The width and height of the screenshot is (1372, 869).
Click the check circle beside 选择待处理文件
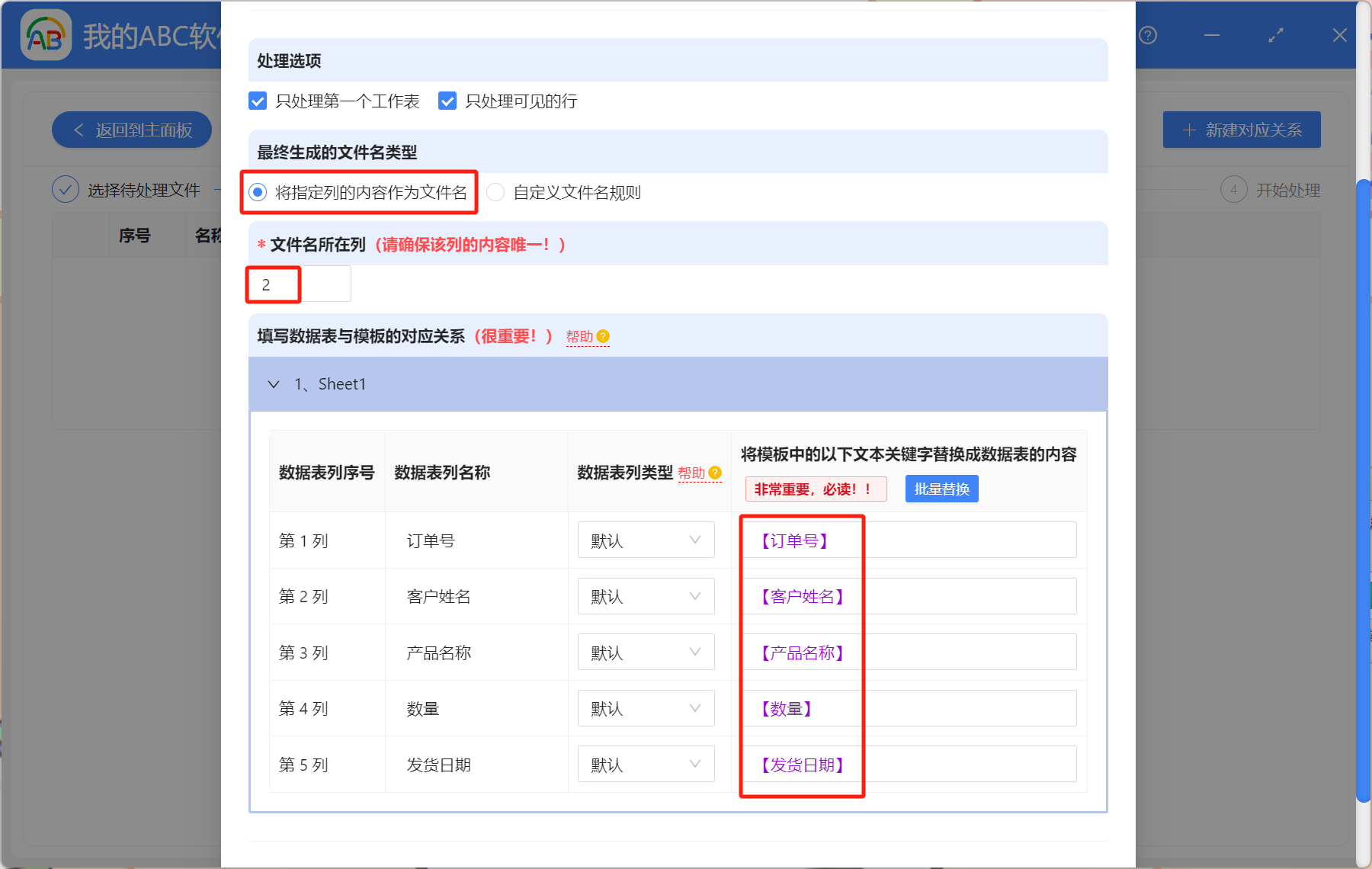[66, 189]
